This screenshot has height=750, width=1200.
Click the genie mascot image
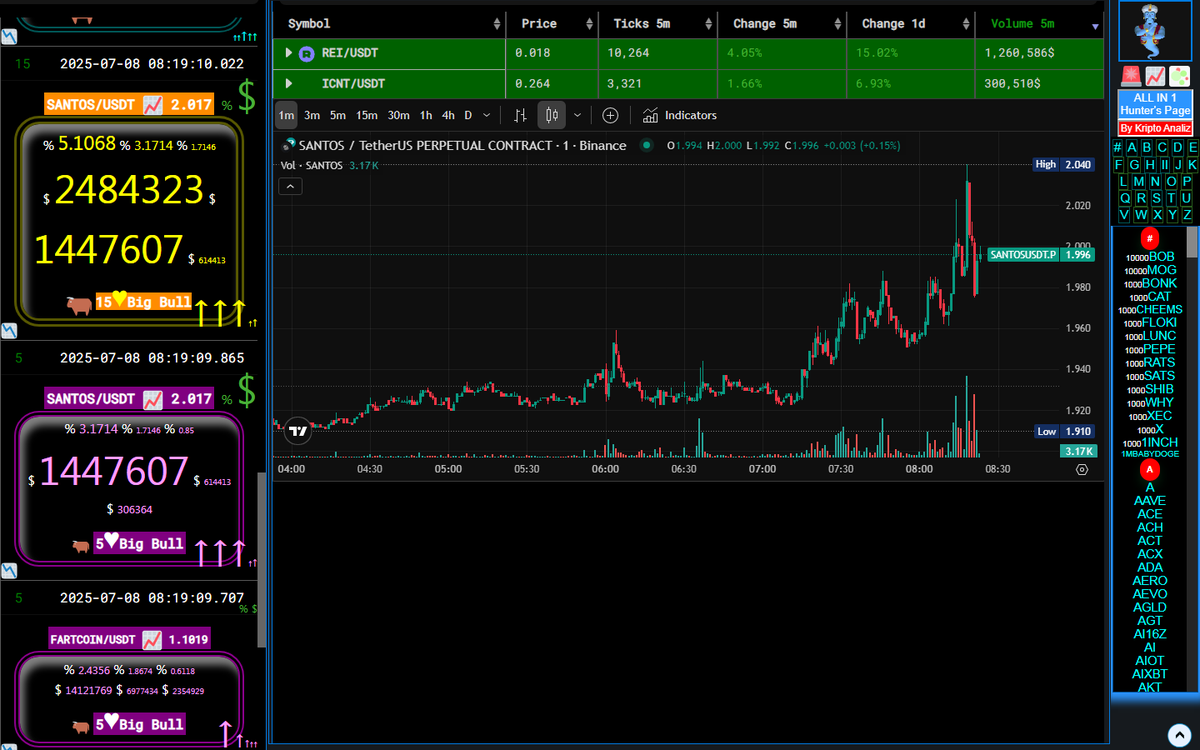coord(1155,32)
